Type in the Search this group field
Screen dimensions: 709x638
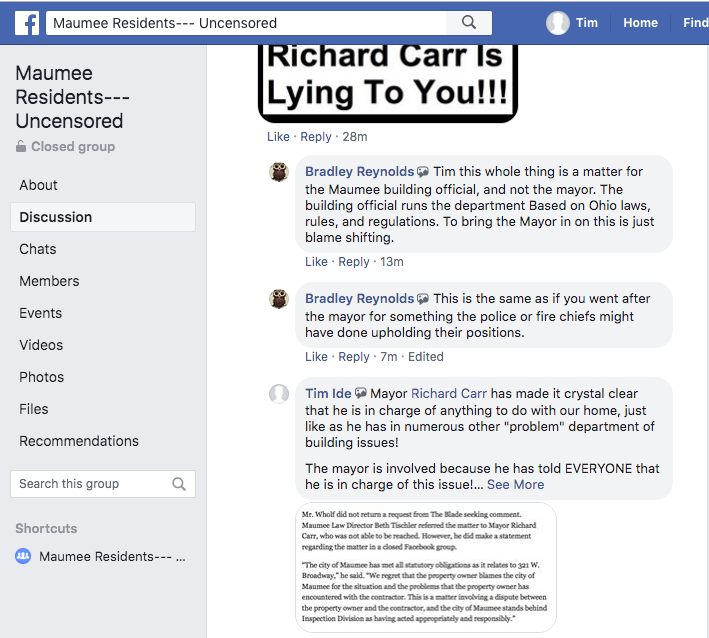click(92, 484)
